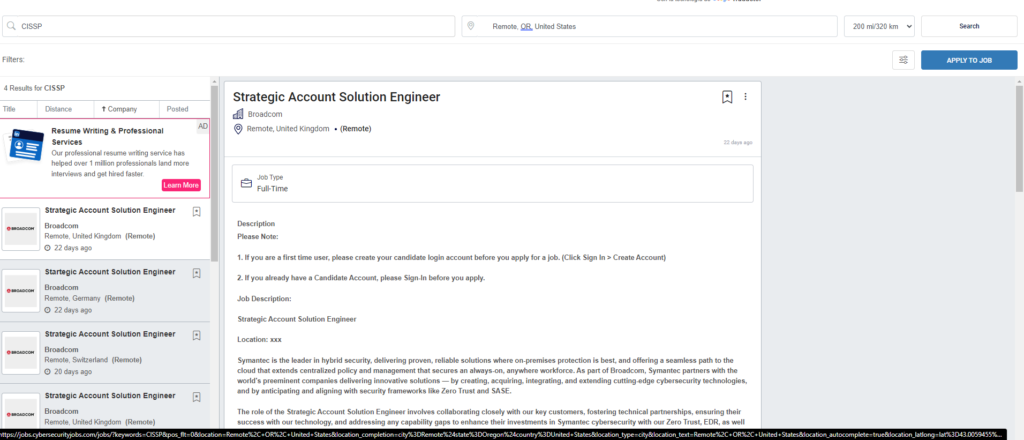Bookmark the Startegic Account Germany listing
This screenshot has height=440, width=1024.
[x=197, y=274]
